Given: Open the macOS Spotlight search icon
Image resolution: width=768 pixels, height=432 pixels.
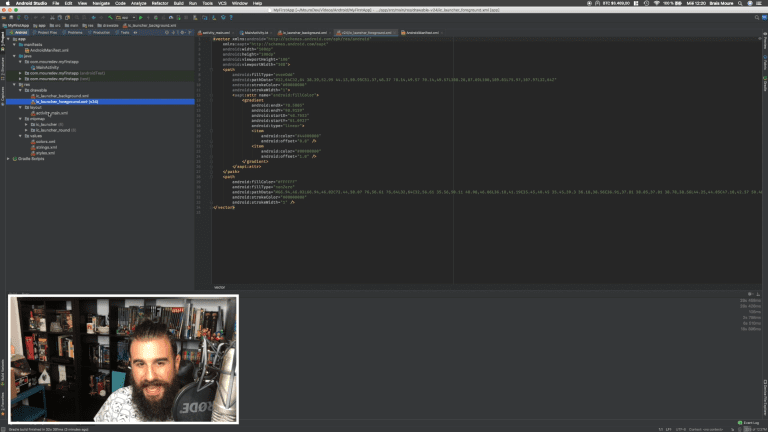Looking at the screenshot, I should [x=740, y=3].
